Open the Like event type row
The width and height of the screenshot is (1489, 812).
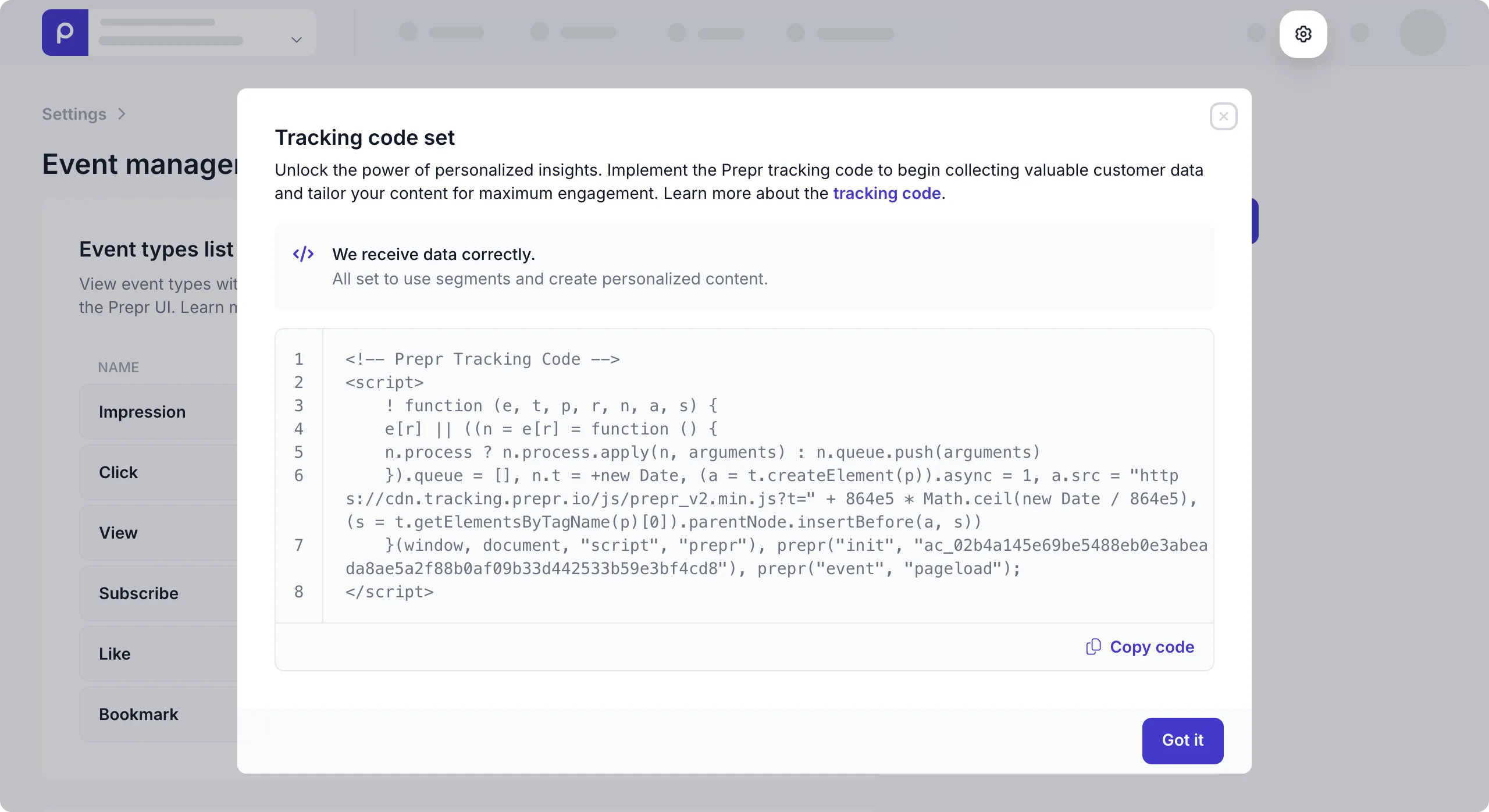pos(115,654)
